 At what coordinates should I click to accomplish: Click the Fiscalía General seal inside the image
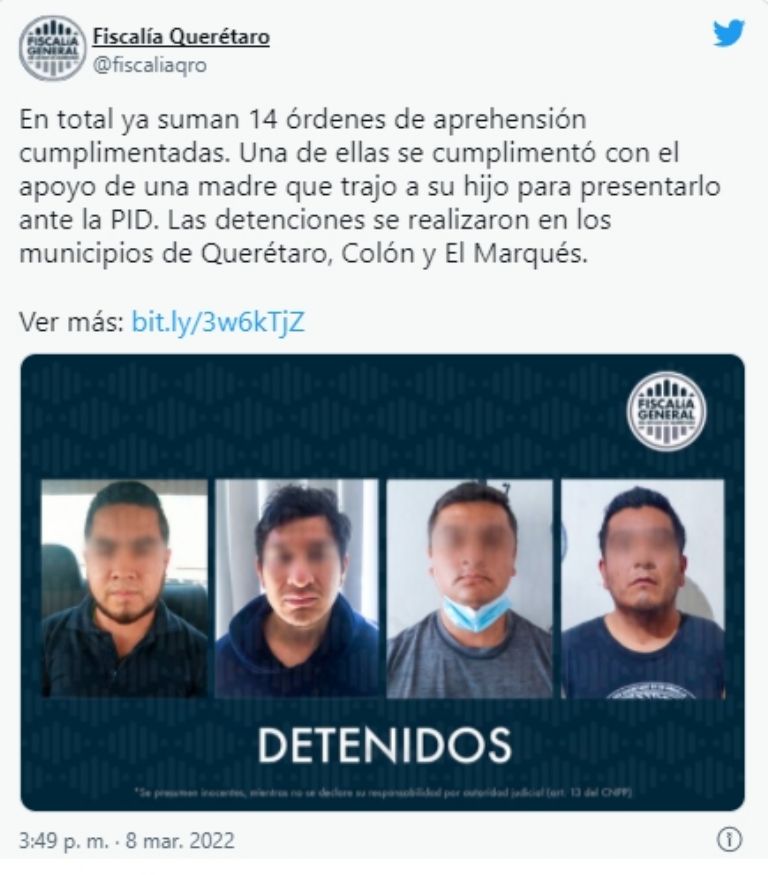[666, 411]
